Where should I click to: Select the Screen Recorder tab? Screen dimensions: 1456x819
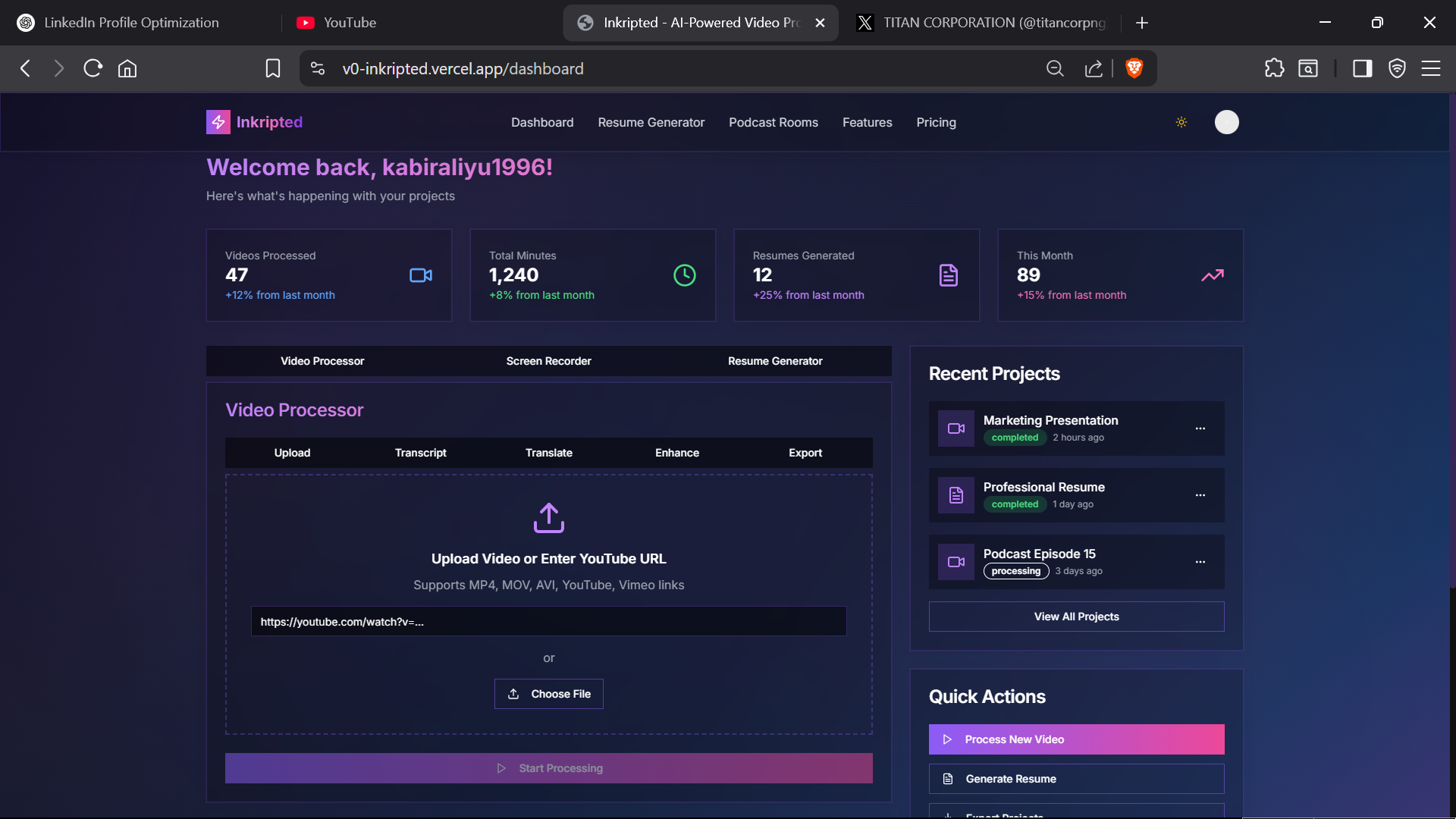tap(548, 361)
